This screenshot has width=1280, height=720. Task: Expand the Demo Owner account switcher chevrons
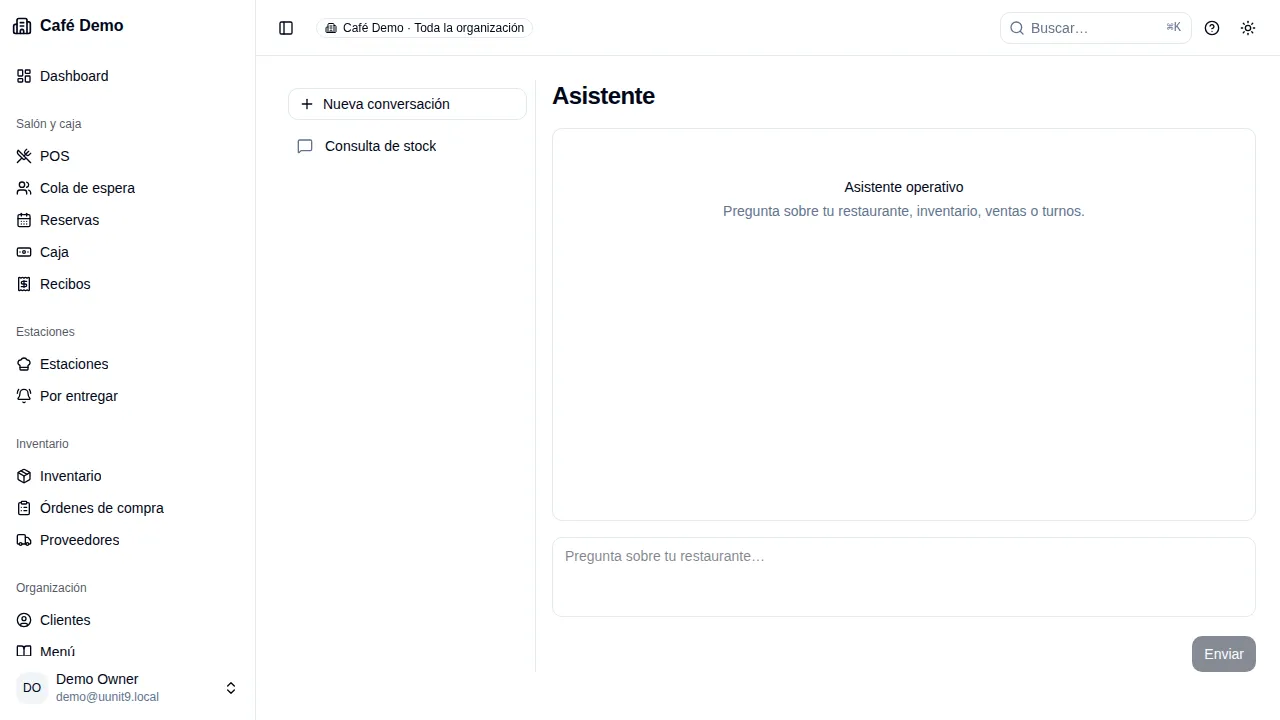(x=231, y=688)
